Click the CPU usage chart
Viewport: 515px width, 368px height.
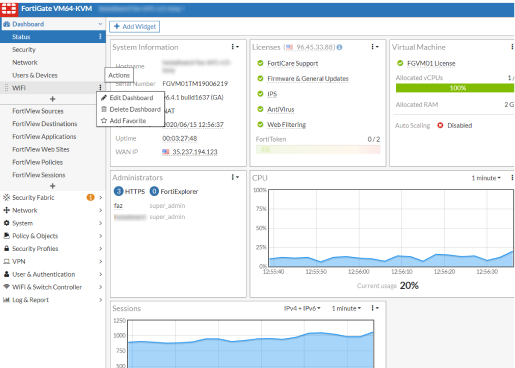(x=391, y=228)
